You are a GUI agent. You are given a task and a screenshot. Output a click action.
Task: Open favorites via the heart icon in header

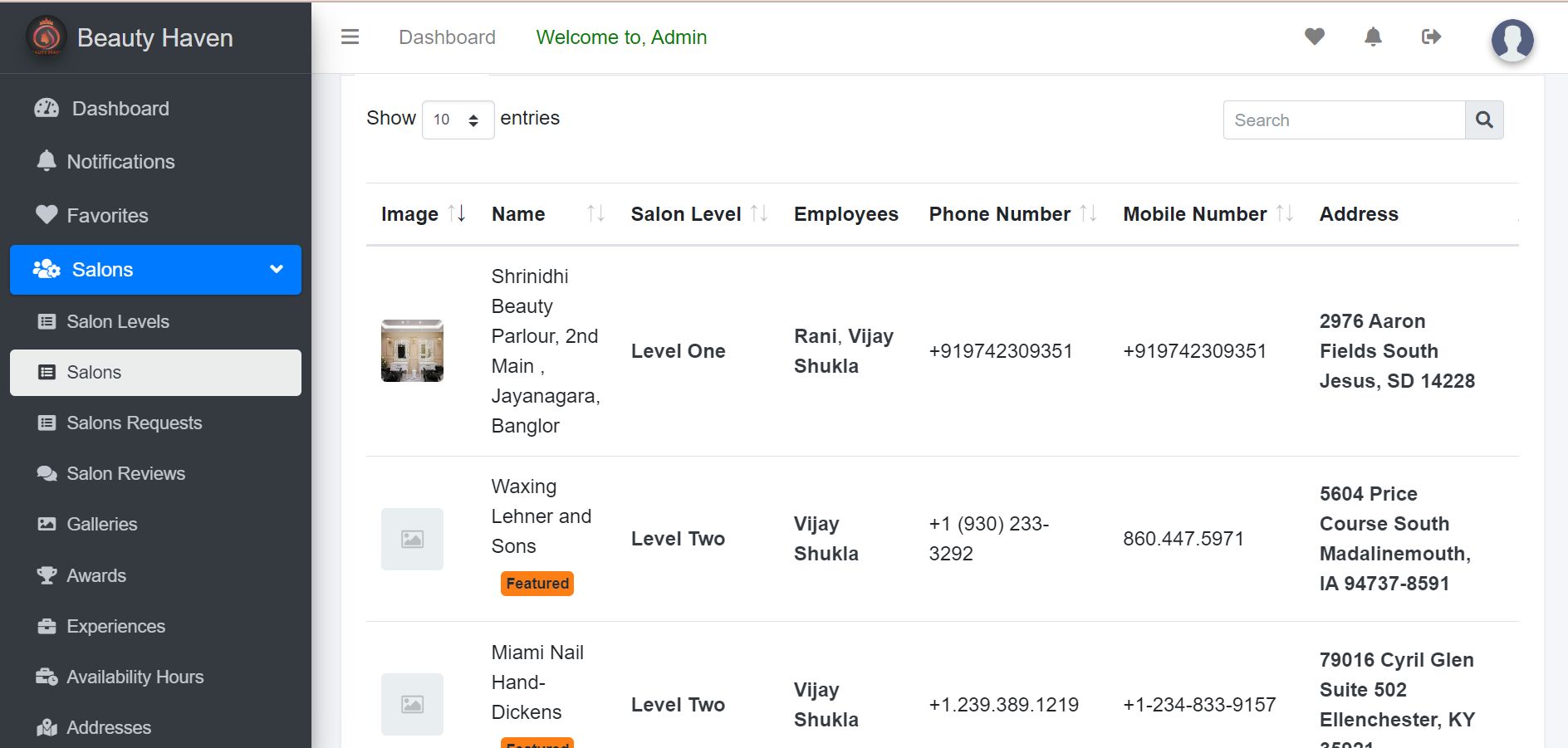(x=1314, y=37)
